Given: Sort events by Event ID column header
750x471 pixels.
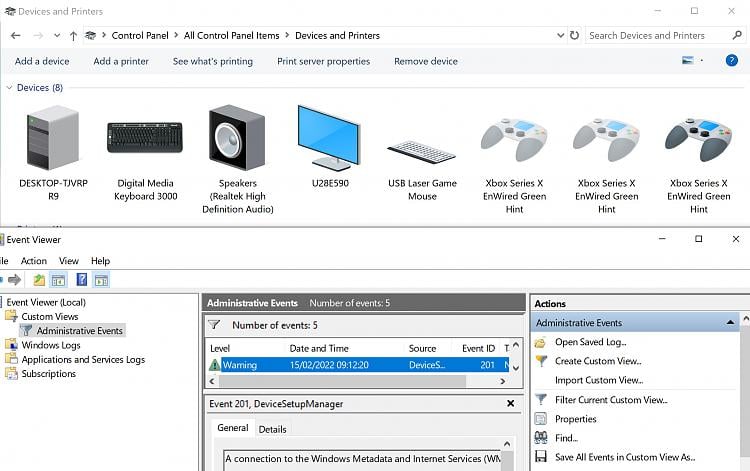Looking at the screenshot, I should [478, 348].
